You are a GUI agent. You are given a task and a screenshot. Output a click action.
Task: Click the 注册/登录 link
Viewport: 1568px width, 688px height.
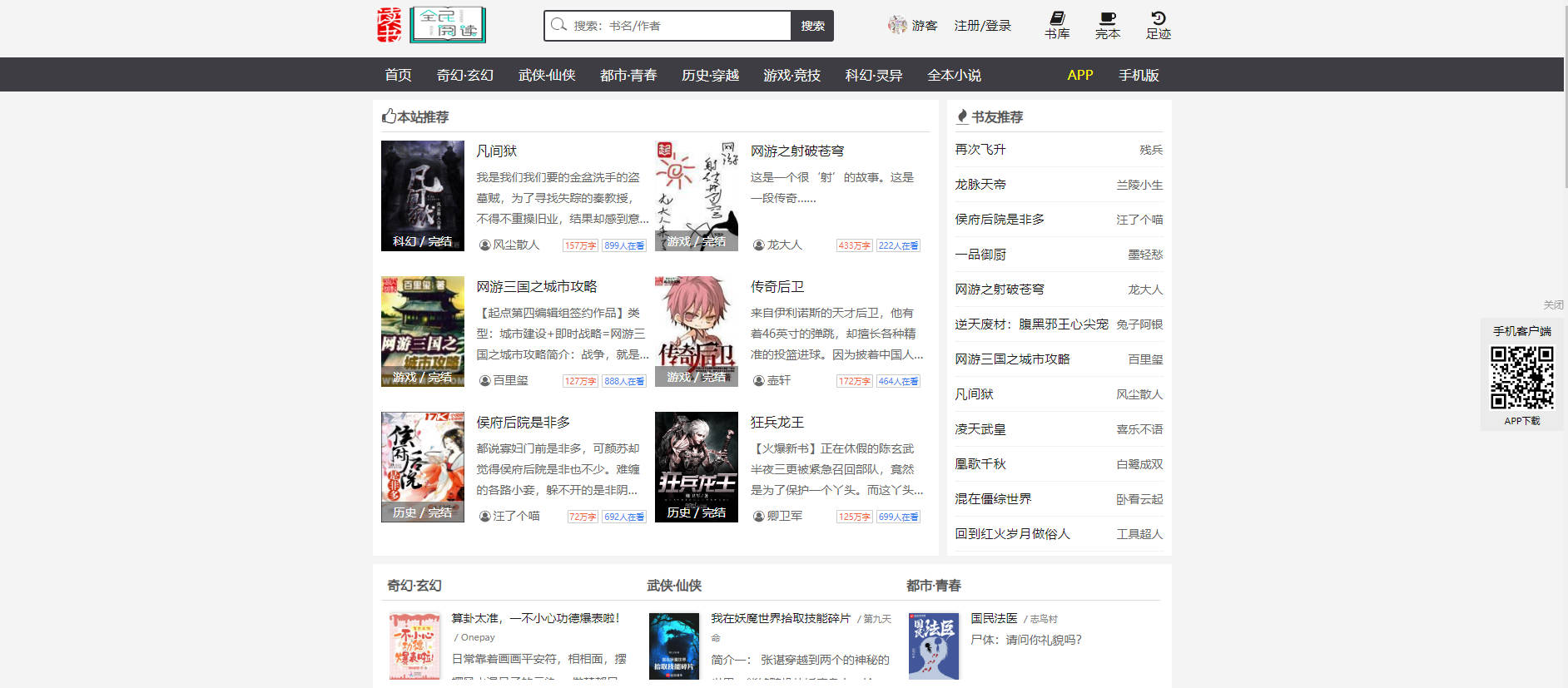982,26
